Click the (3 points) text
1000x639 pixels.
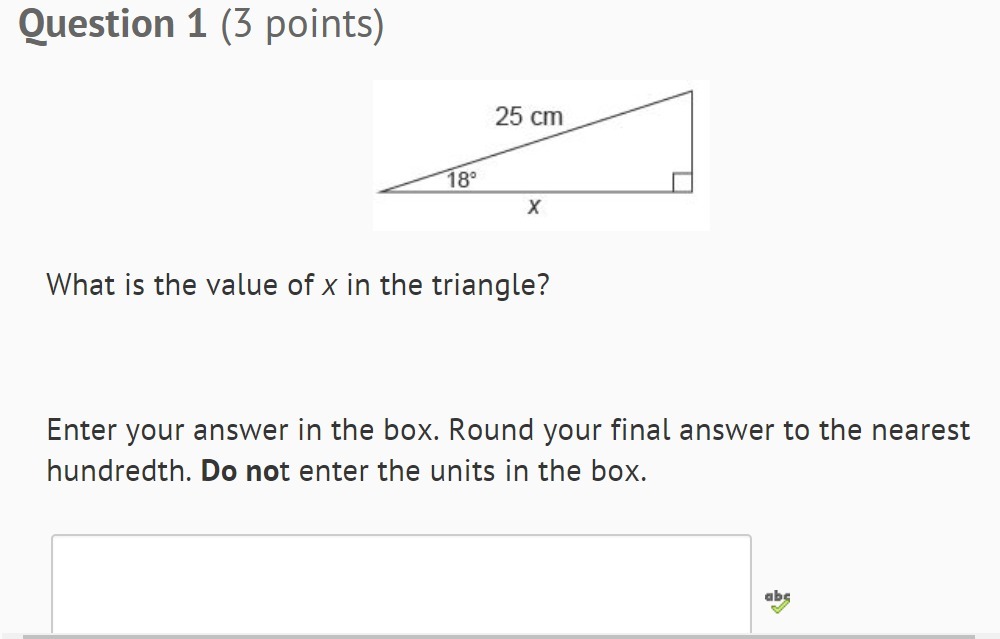[x=302, y=26]
